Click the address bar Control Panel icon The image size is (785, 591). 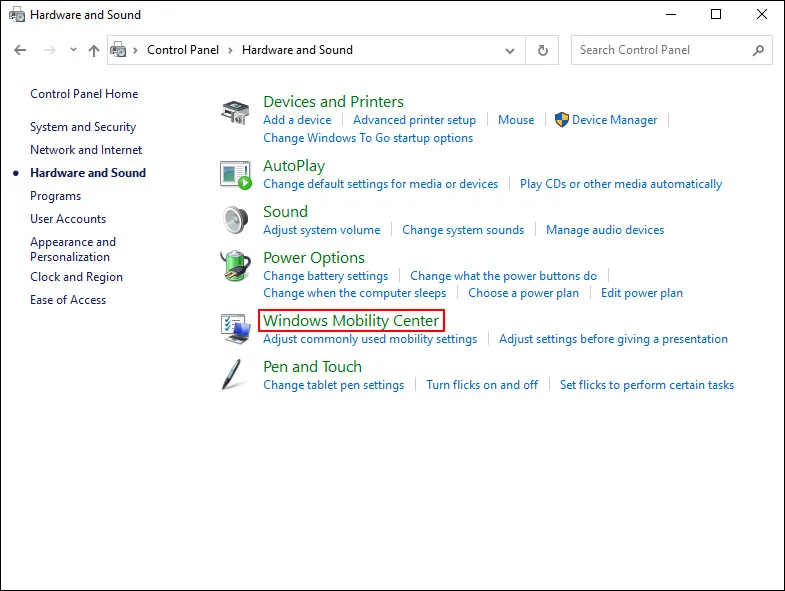coord(118,50)
